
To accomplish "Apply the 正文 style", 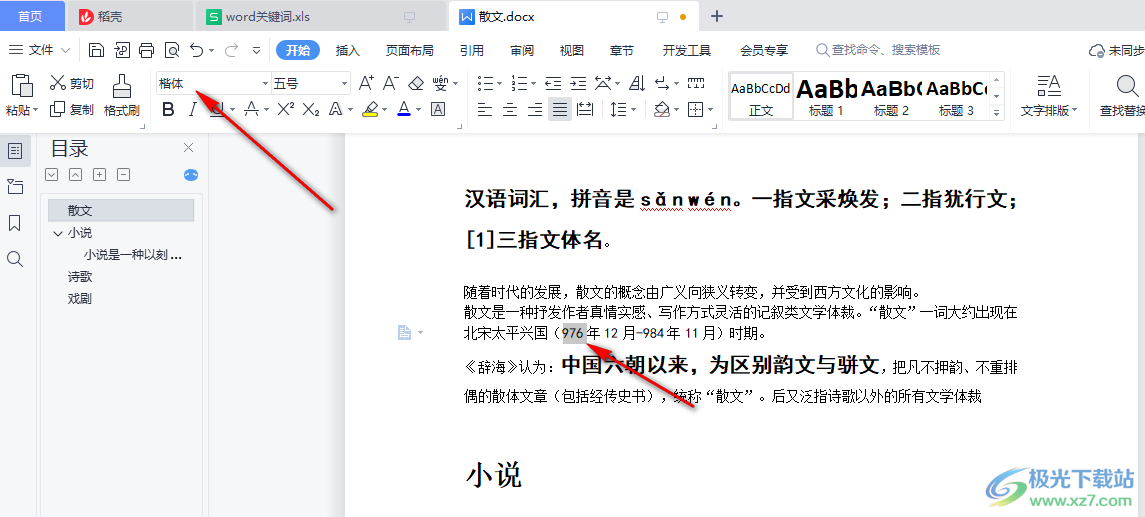I will pos(761,96).
